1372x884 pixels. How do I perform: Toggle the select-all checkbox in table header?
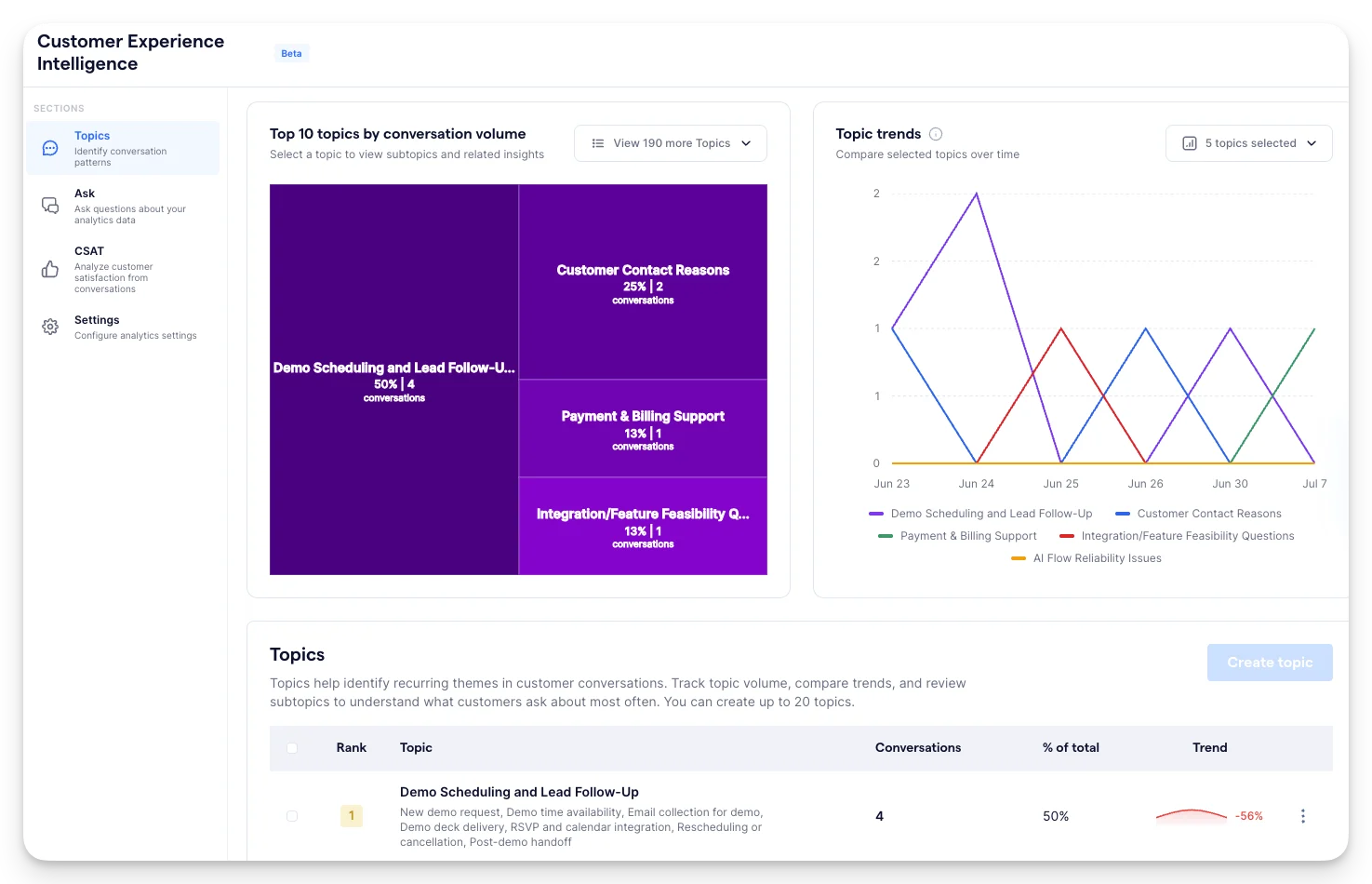(x=292, y=748)
